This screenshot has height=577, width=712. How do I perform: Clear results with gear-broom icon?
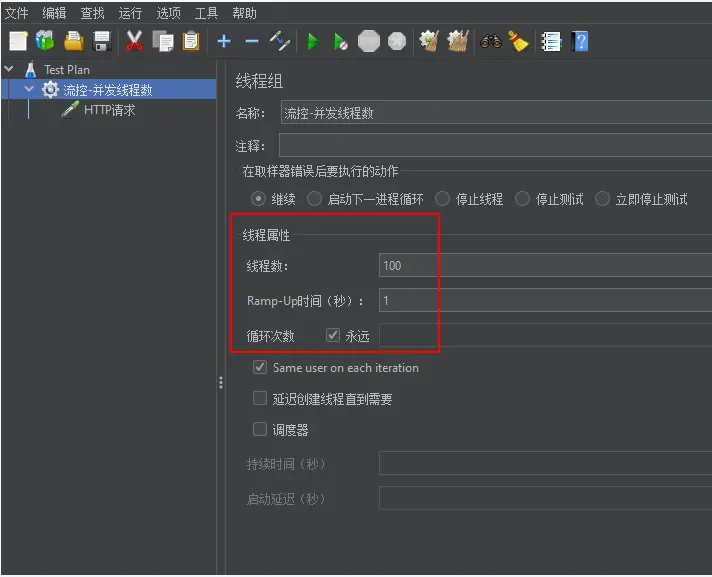point(429,41)
